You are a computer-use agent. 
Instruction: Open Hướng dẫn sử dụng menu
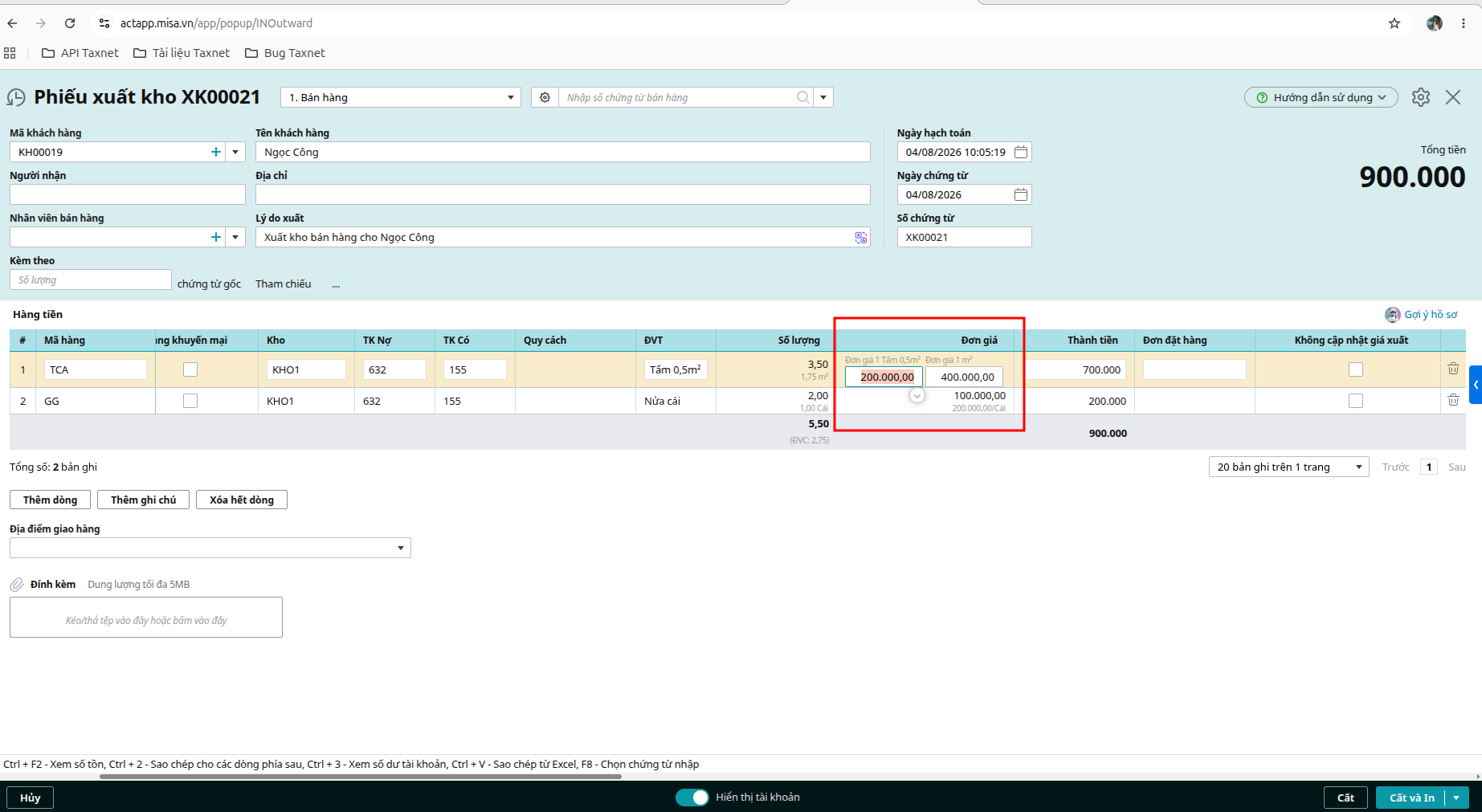click(1321, 97)
